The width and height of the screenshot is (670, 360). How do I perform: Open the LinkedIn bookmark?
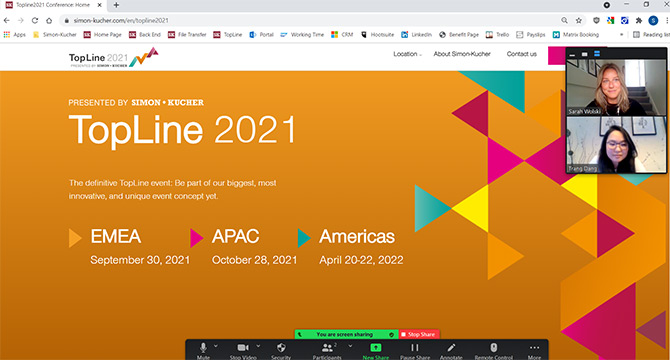click(x=417, y=35)
